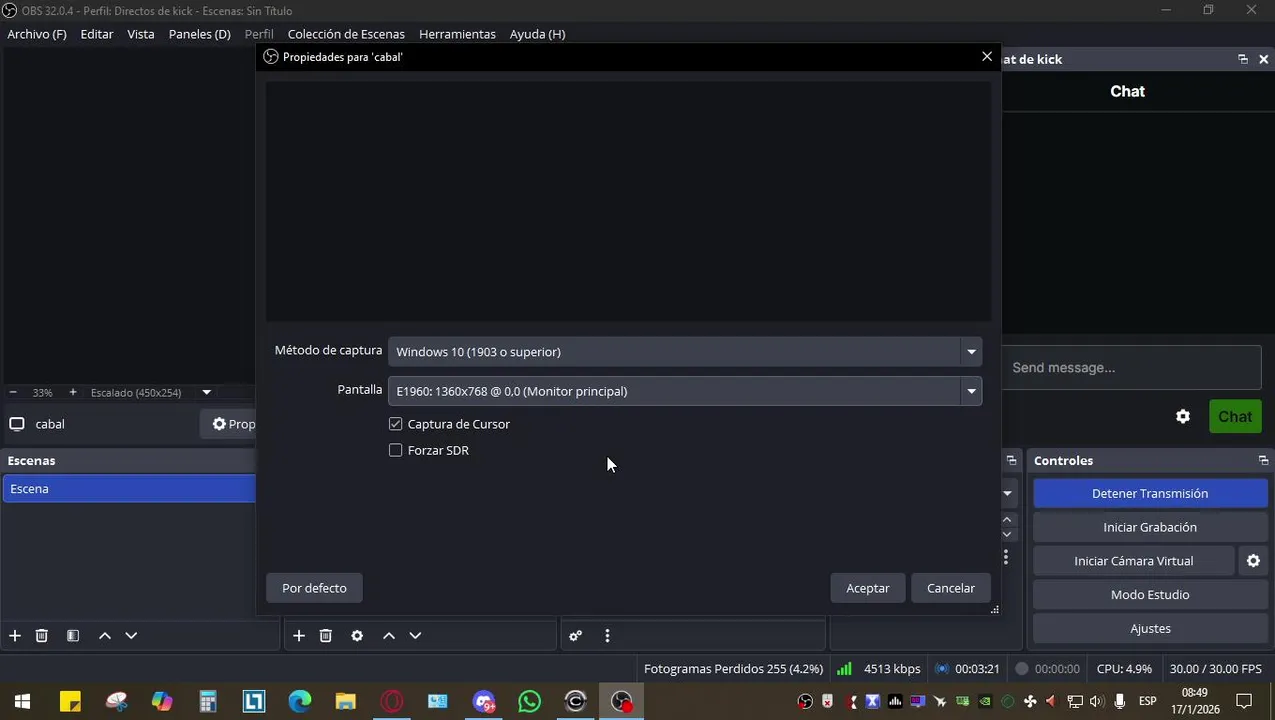
Task: Open the Vista menu
Action: pyautogui.click(x=141, y=34)
